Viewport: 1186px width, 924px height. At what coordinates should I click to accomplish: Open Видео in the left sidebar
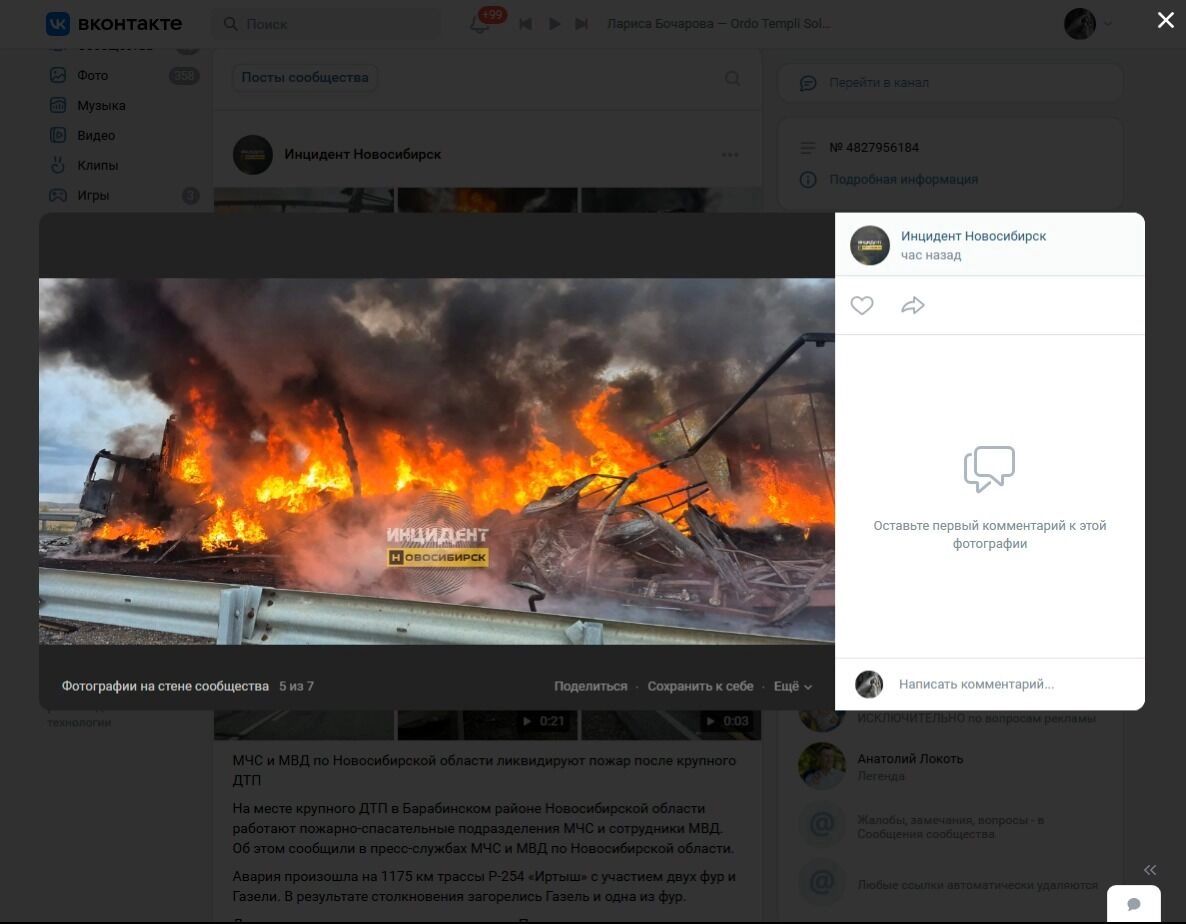coord(96,135)
